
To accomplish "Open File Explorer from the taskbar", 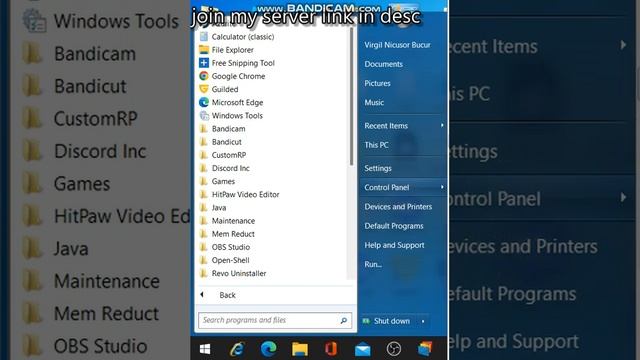I will coord(300,349).
